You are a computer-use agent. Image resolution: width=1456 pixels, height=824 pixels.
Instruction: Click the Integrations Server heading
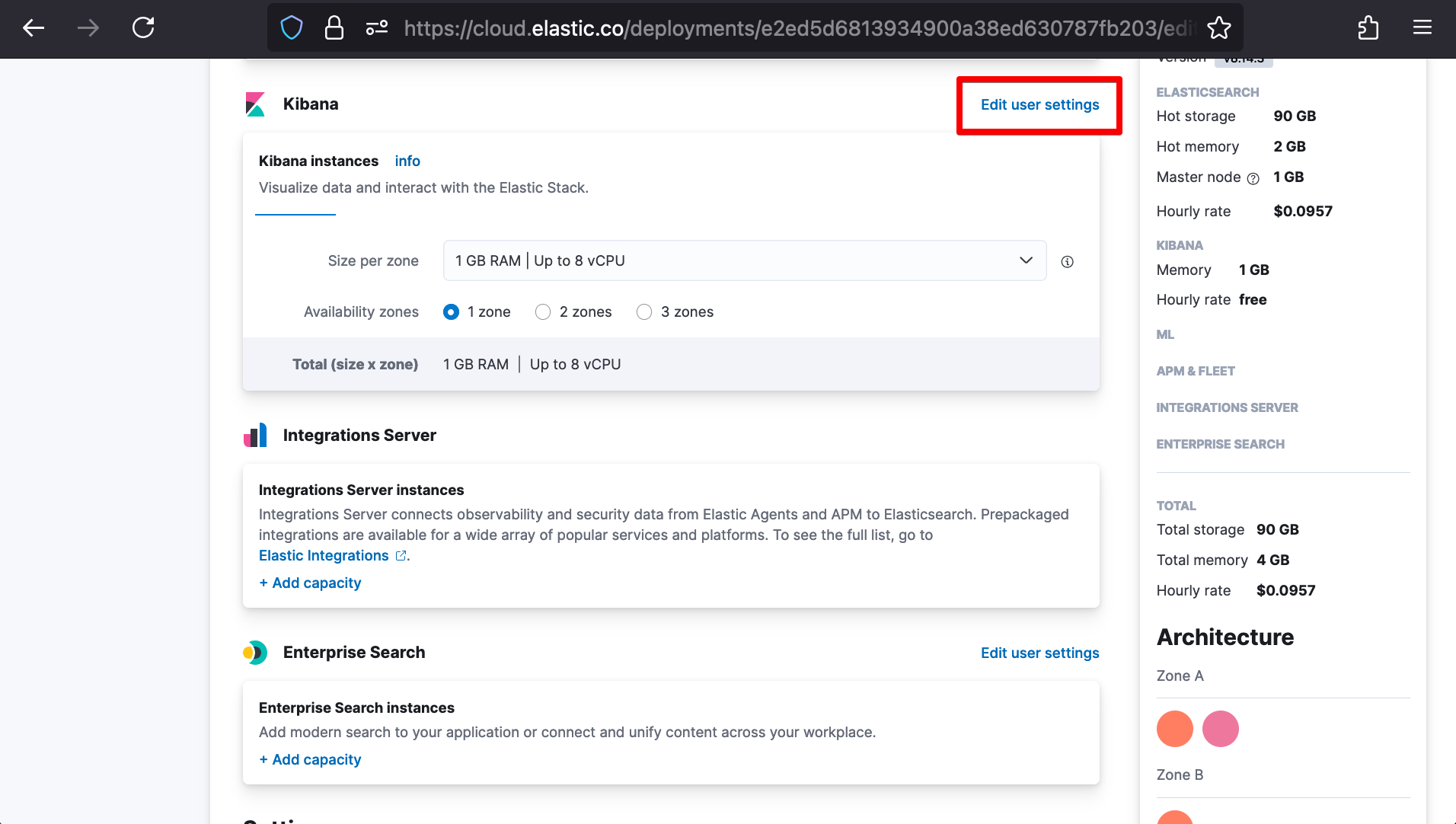[x=359, y=436]
